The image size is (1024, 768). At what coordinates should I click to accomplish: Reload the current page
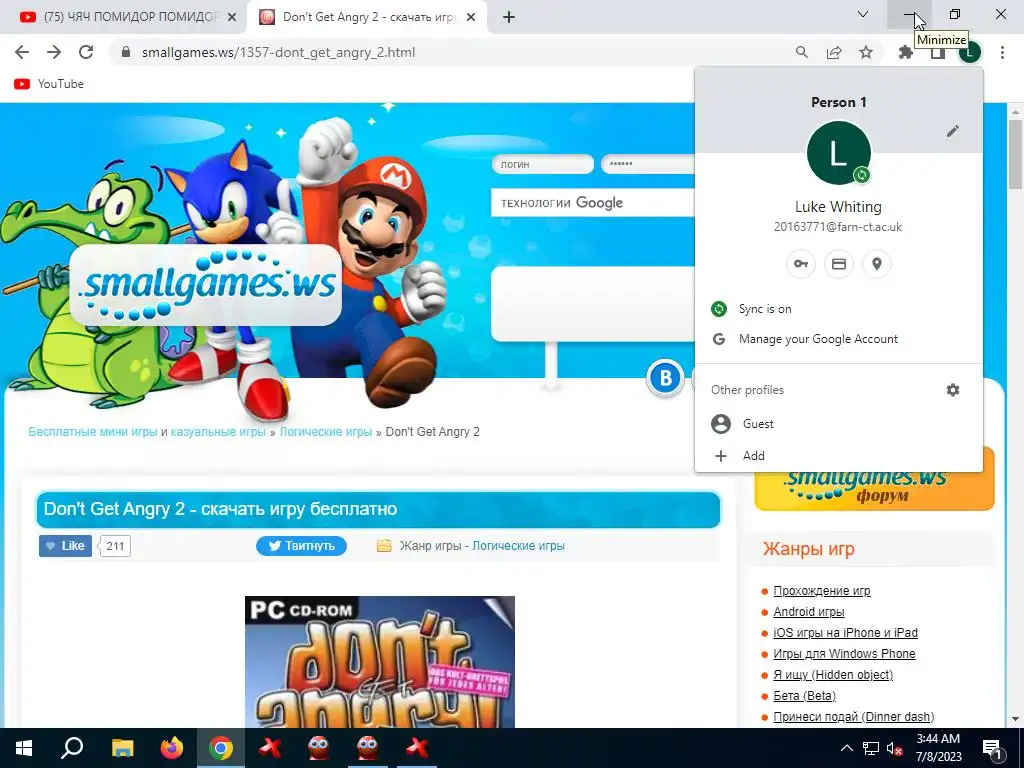[x=86, y=52]
